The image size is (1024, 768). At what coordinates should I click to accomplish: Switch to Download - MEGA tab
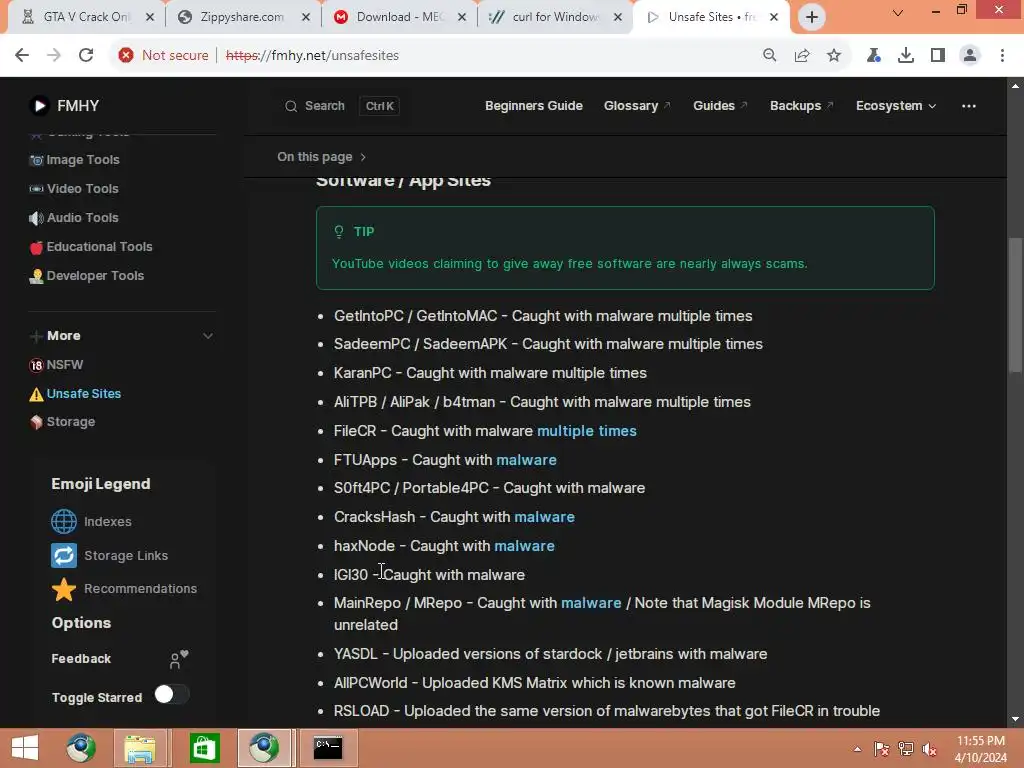[x=398, y=17]
